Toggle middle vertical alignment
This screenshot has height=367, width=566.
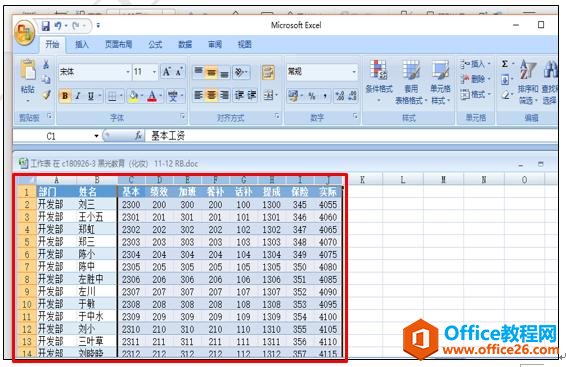[x=211, y=72]
